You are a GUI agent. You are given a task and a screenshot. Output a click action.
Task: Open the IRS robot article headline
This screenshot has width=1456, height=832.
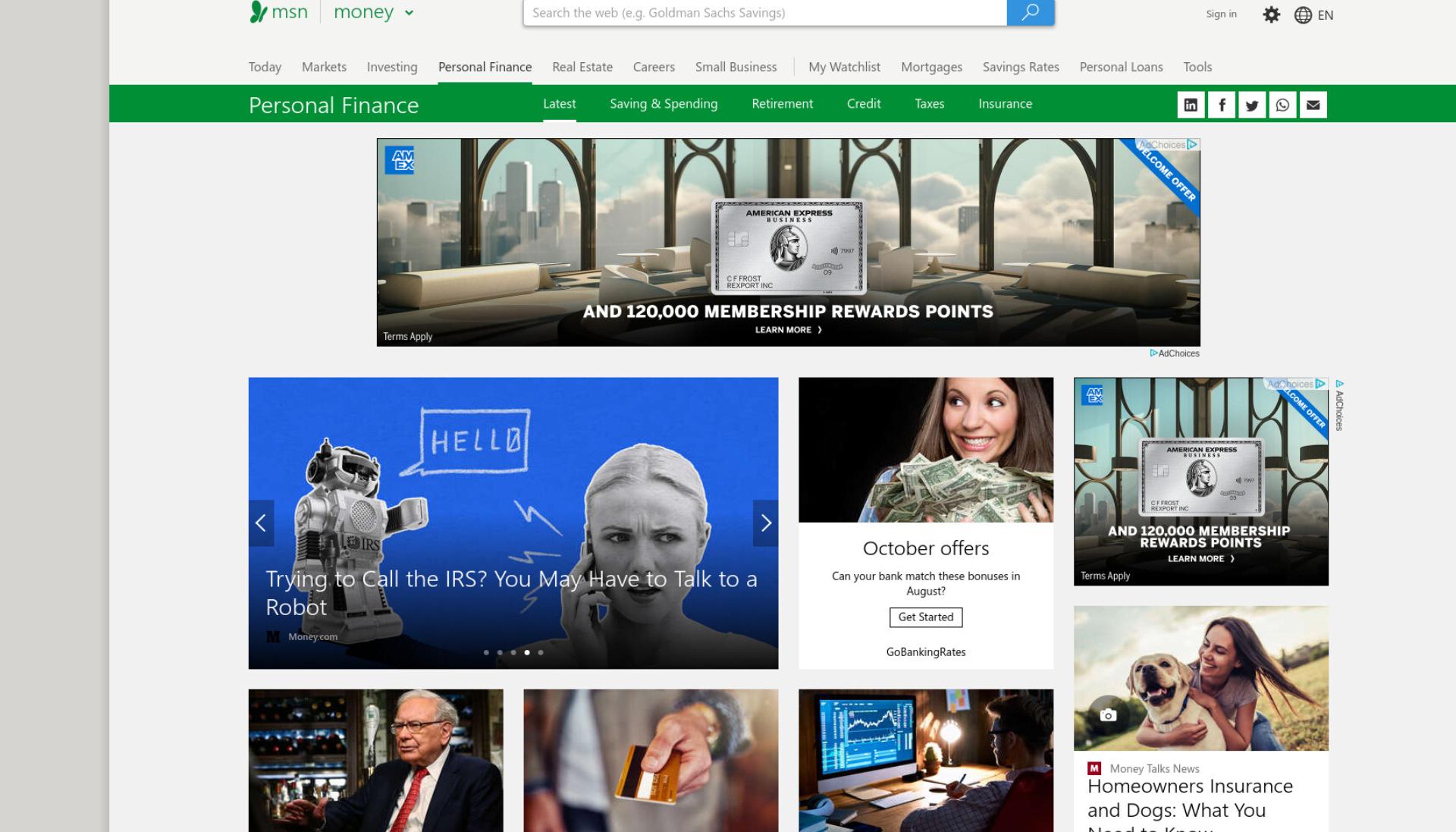511,593
